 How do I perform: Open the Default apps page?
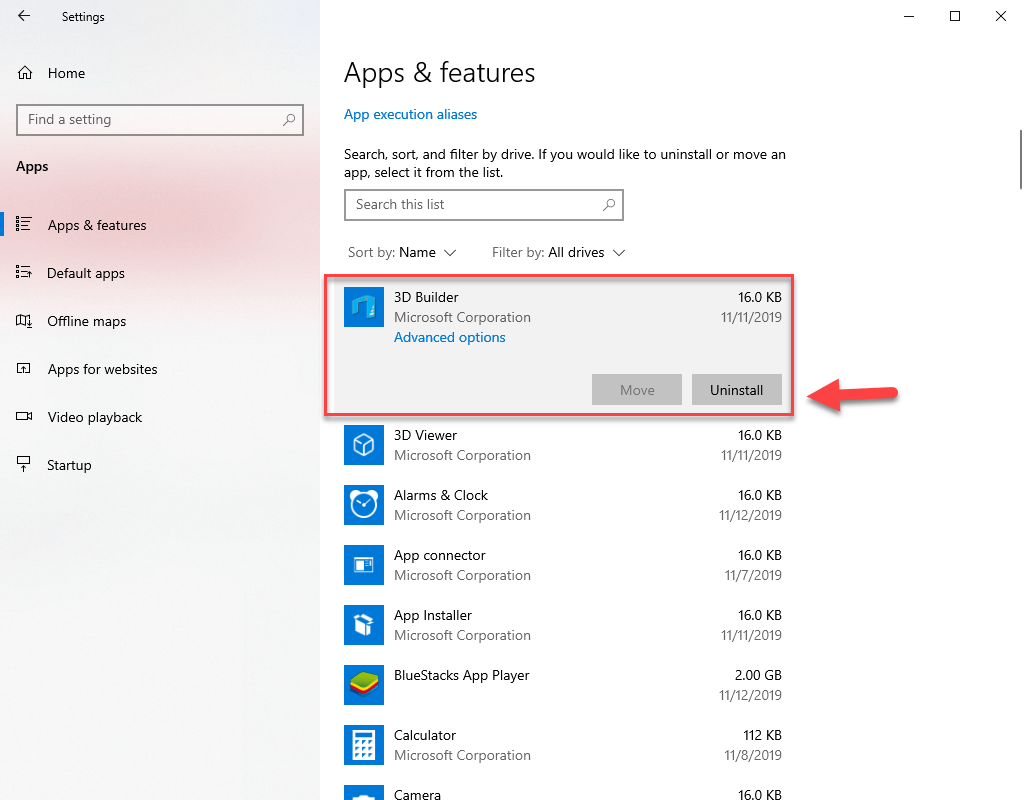tap(86, 274)
